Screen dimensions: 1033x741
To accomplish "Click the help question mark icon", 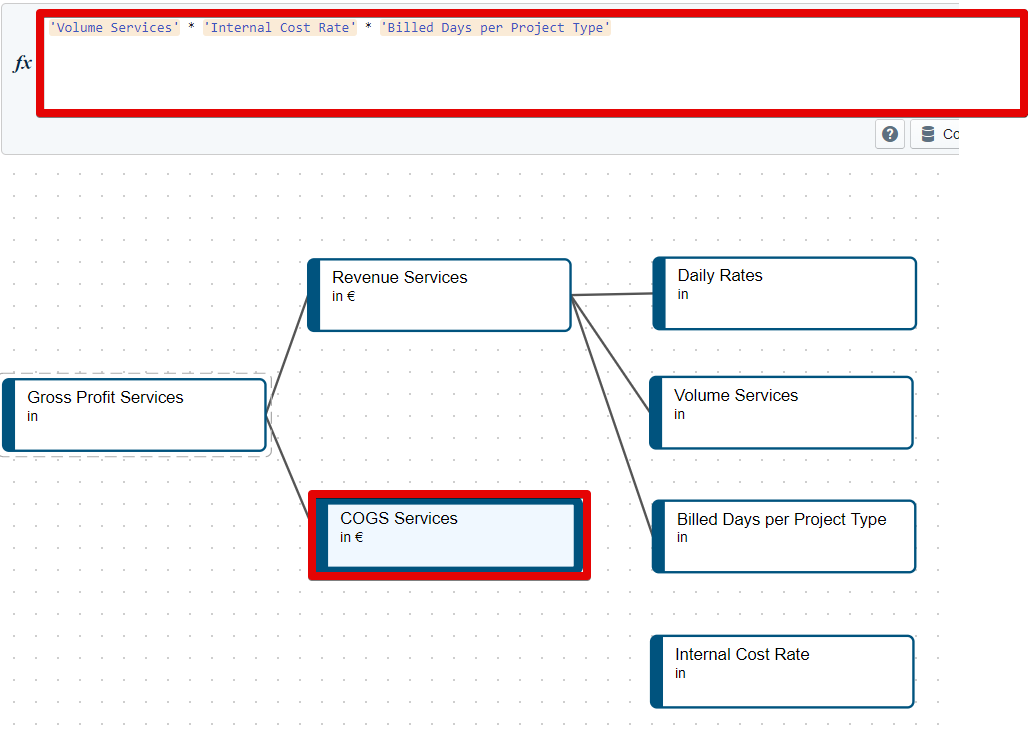I will click(890, 134).
